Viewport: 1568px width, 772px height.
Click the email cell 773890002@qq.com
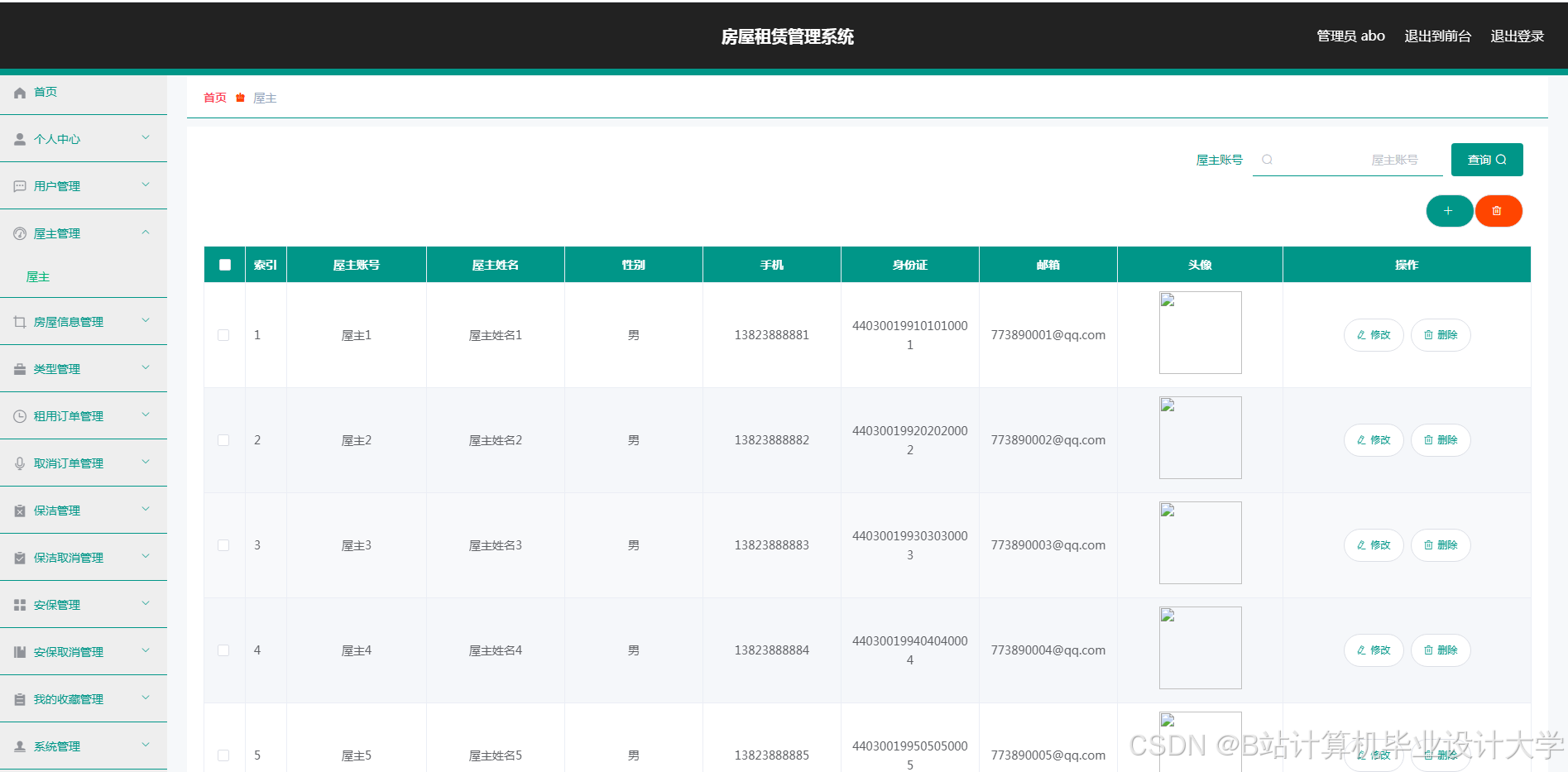coord(1048,440)
